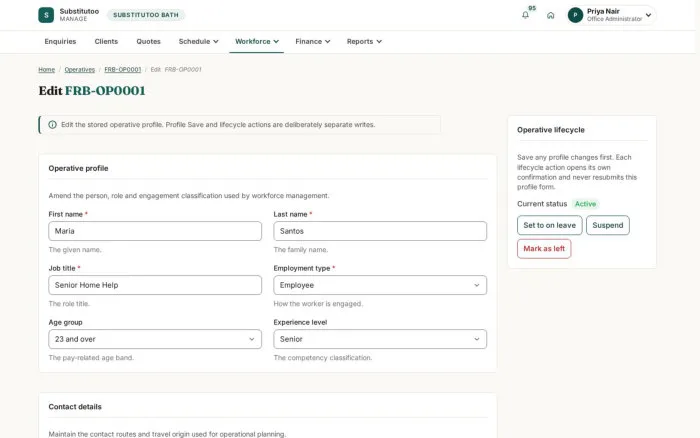Screen dimensions: 700x438
Task: Click the Home breadcrumb link
Action: [46, 70]
